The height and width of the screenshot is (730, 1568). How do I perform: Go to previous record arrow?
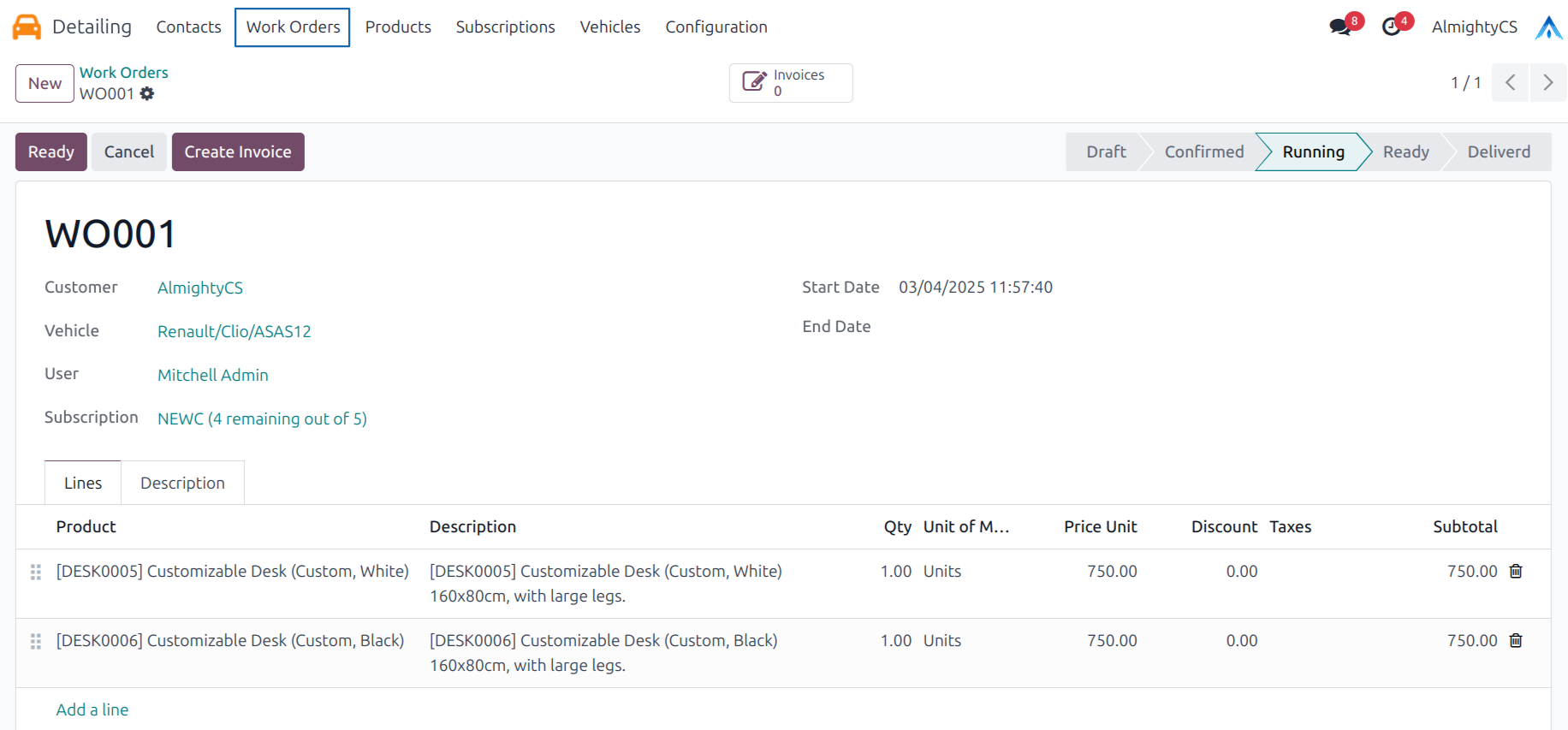coord(1510,83)
